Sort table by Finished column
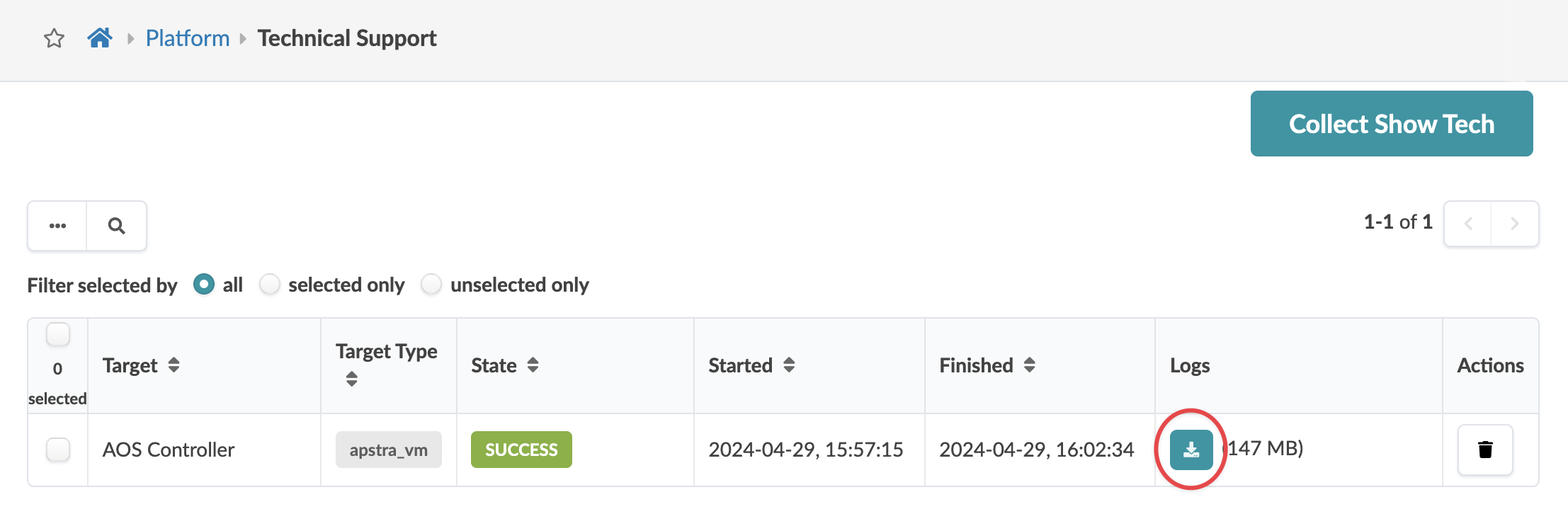The height and width of the screenshot is (514, 1568). pos(1030,365)
